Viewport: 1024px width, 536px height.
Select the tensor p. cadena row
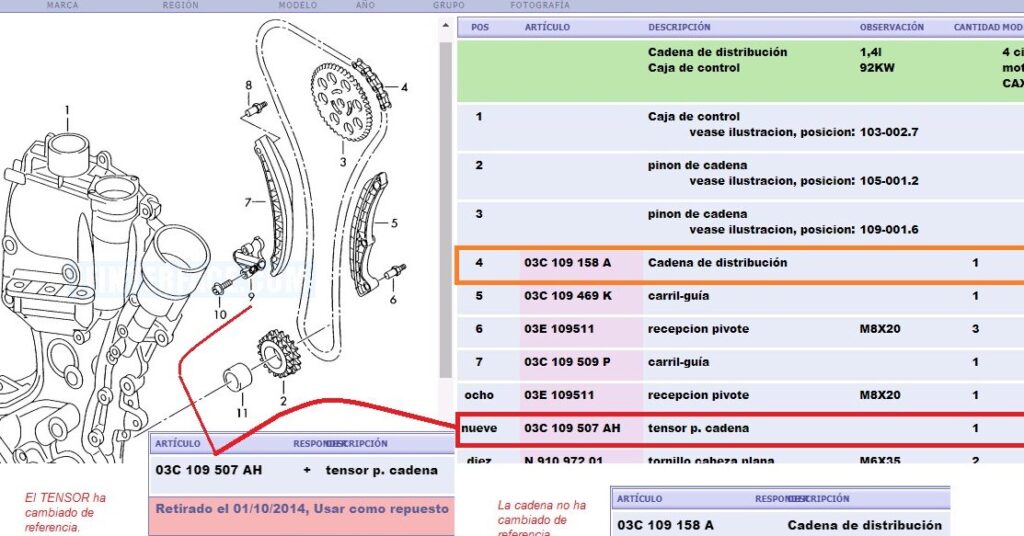740,428
